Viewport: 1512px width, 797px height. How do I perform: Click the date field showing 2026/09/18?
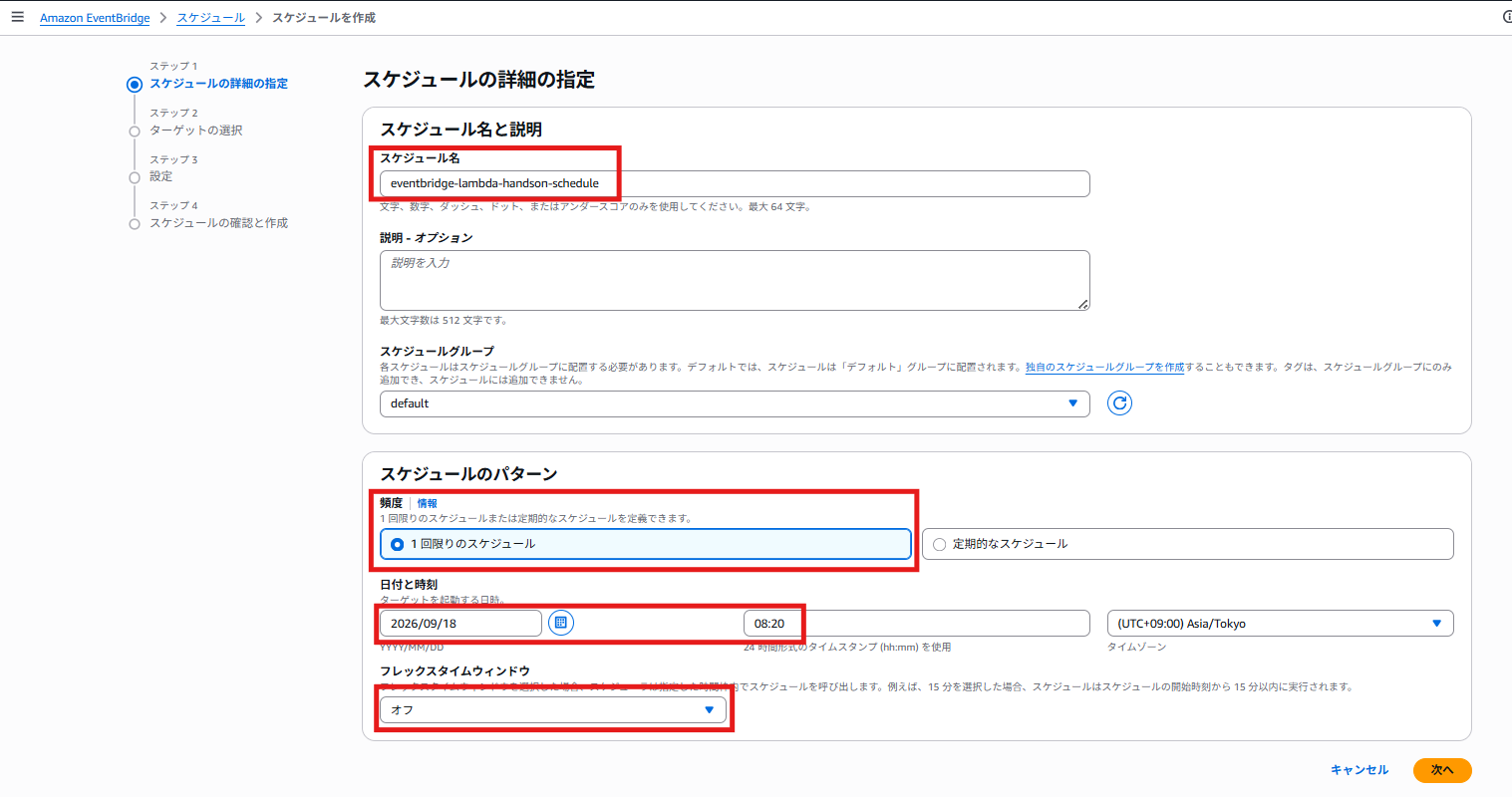click(x=460, y=624)
